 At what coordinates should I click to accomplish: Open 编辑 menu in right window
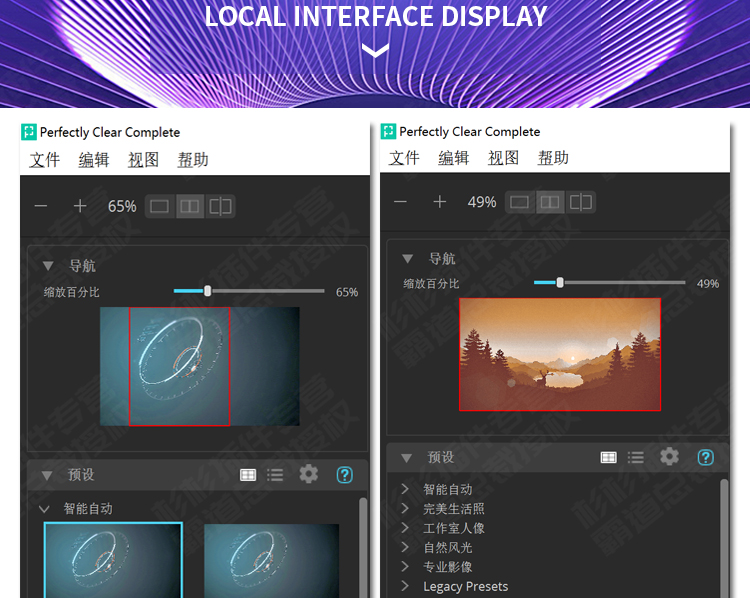[454, 158]
